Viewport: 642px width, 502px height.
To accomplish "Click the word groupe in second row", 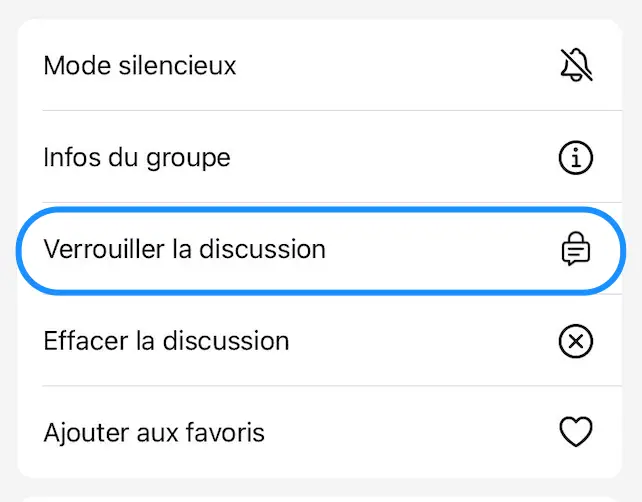I will coord(188,160).
